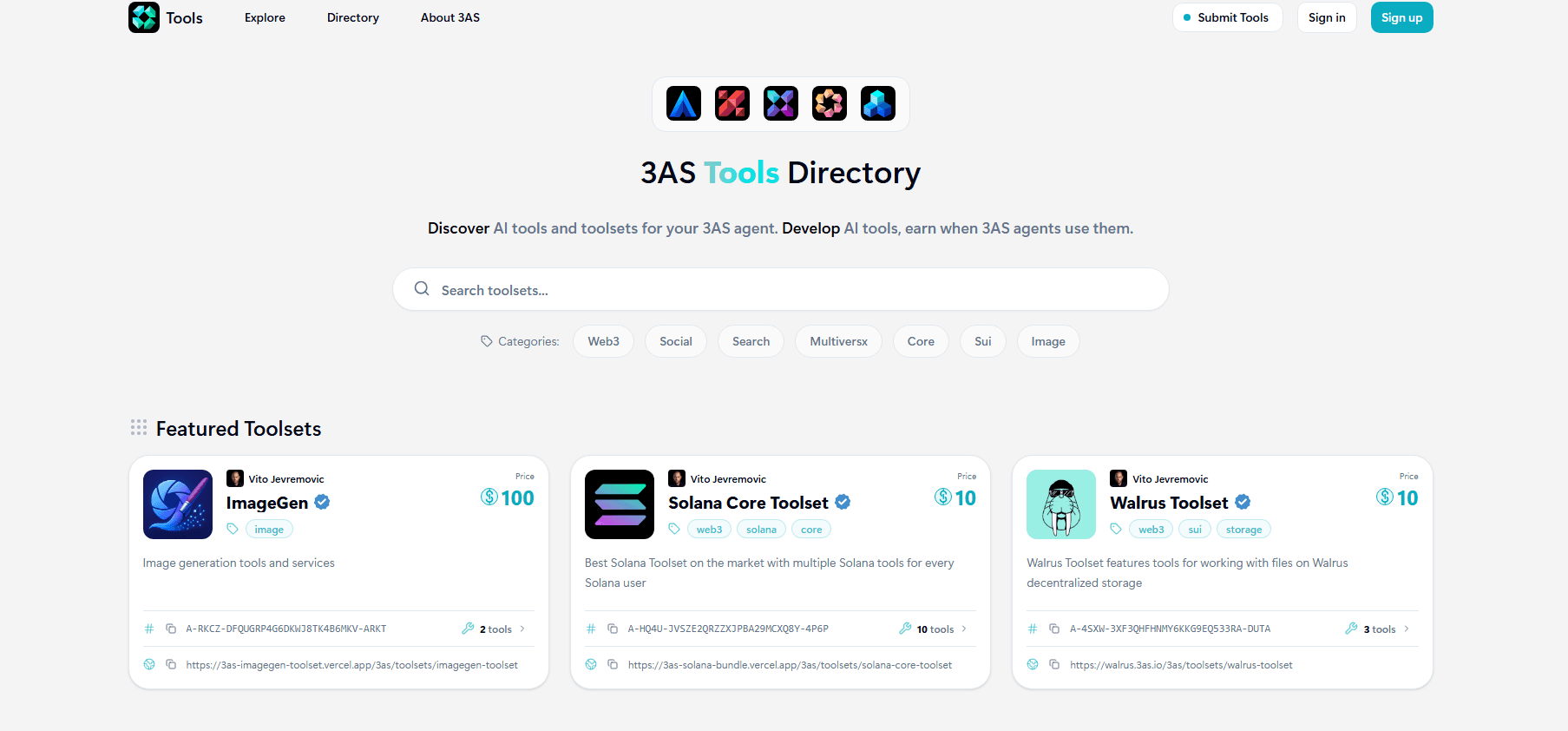Click the web3 tag on Walrus card
The image size is (1568, 731).
pyautogui.click(x=1151, y=529)
